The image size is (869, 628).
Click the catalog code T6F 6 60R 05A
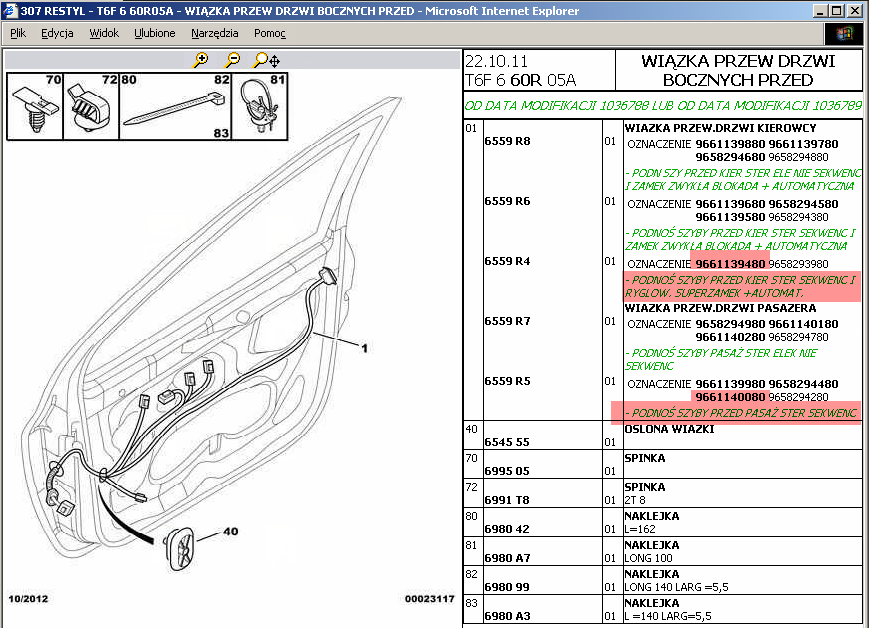[520, 81]
